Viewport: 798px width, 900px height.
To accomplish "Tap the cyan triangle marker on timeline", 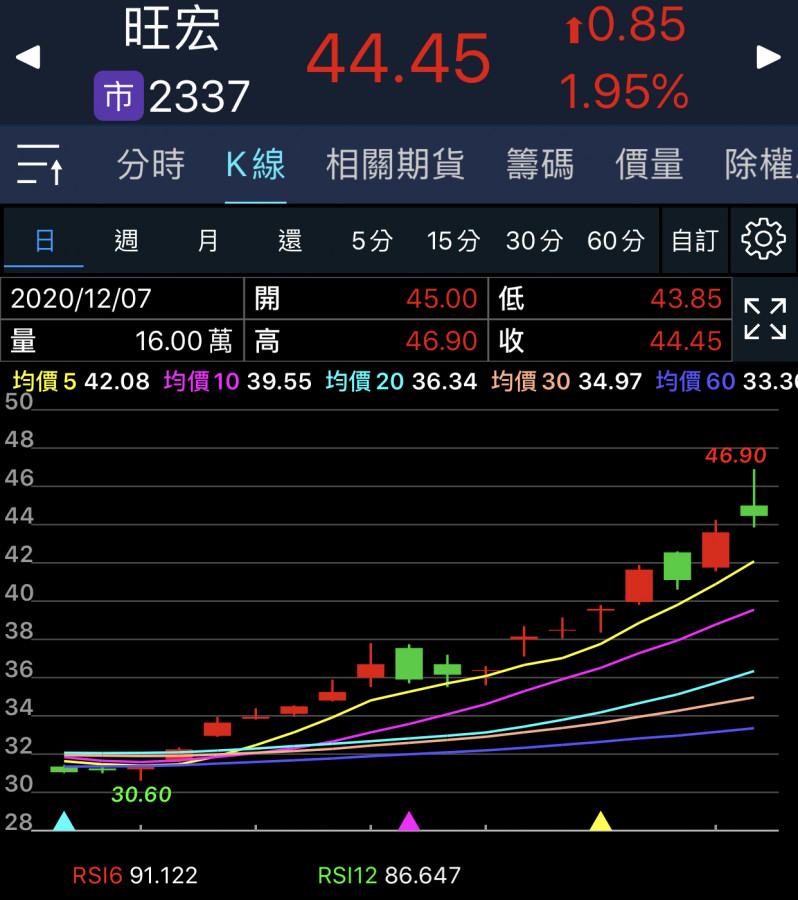I will pos(64,822).
